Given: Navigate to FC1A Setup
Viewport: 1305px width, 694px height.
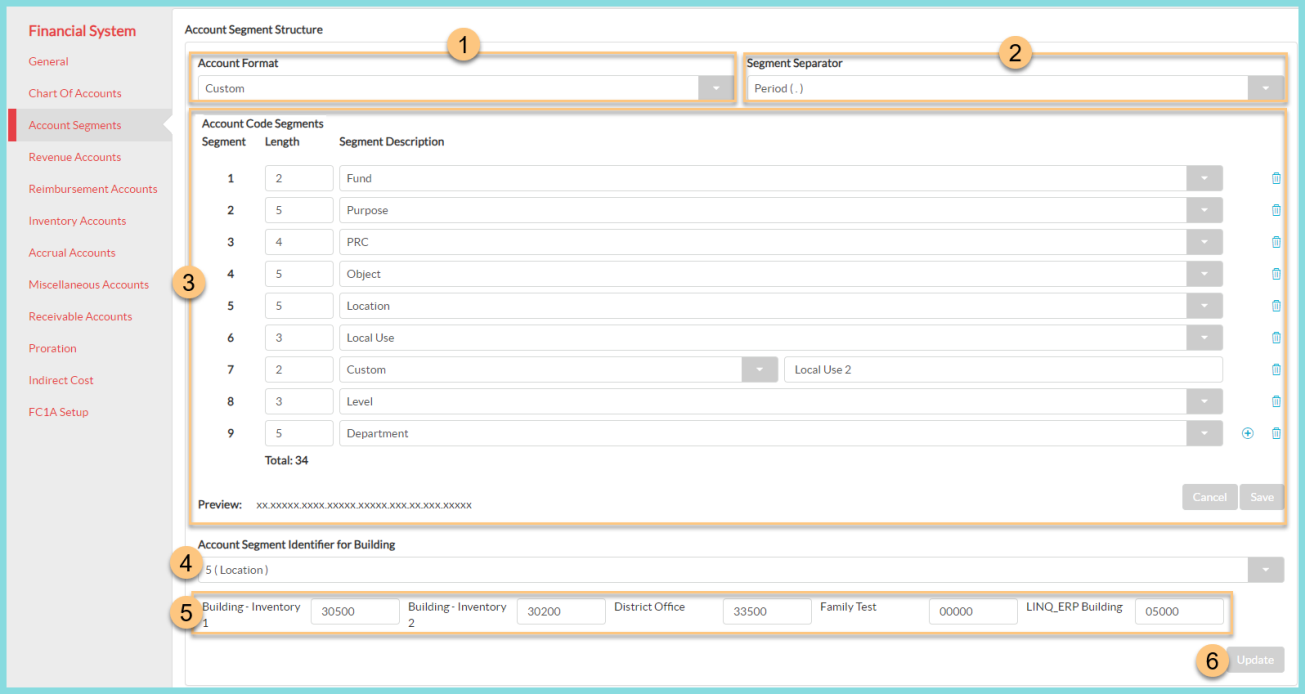Looking at the screenshot, I should tap(58, 412).
